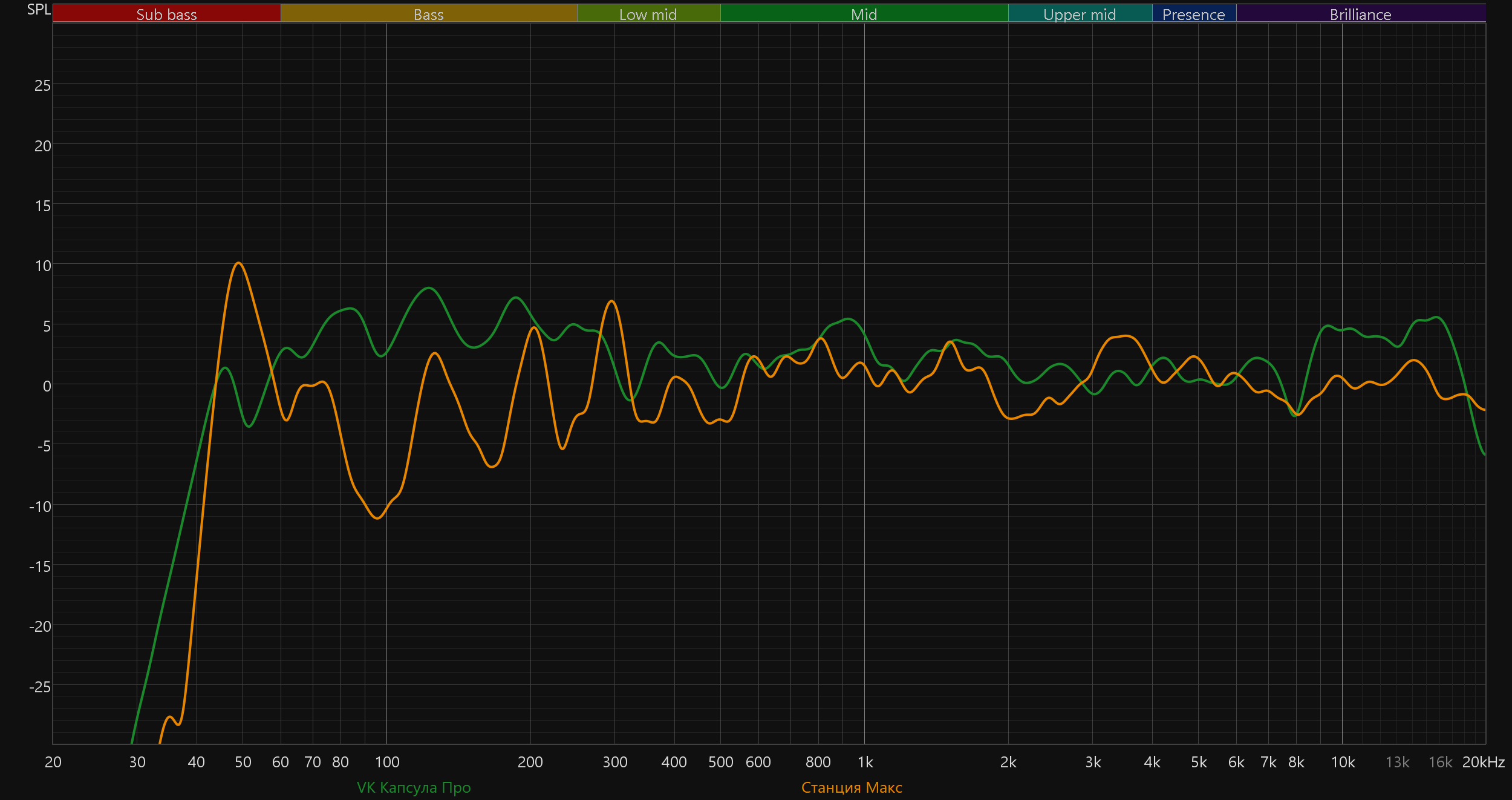Viewport: 1512px width, 800px height.
Task: Click the orange curve peak near 300 Hz
Action: (x=612, y=301)
